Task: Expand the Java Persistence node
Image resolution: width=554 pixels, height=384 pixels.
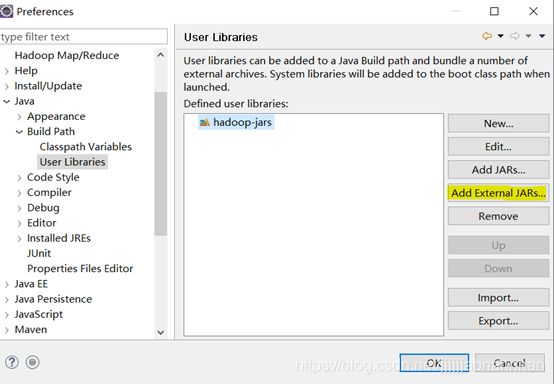Action: click(x=7, y=299)
